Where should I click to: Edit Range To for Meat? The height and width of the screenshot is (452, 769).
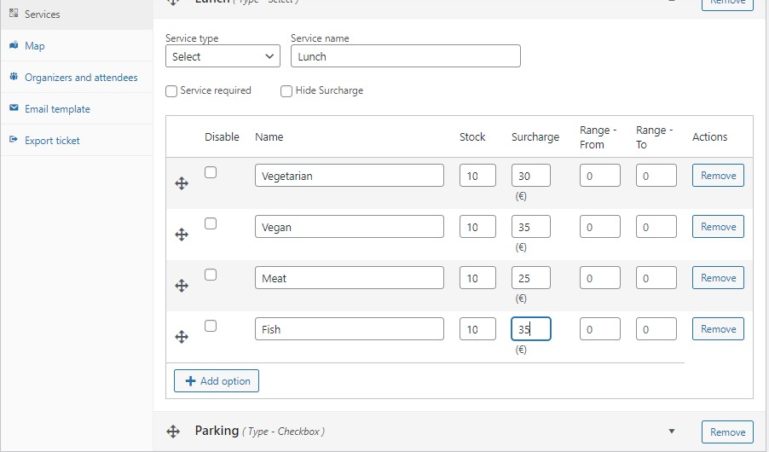tap(656, 278)
